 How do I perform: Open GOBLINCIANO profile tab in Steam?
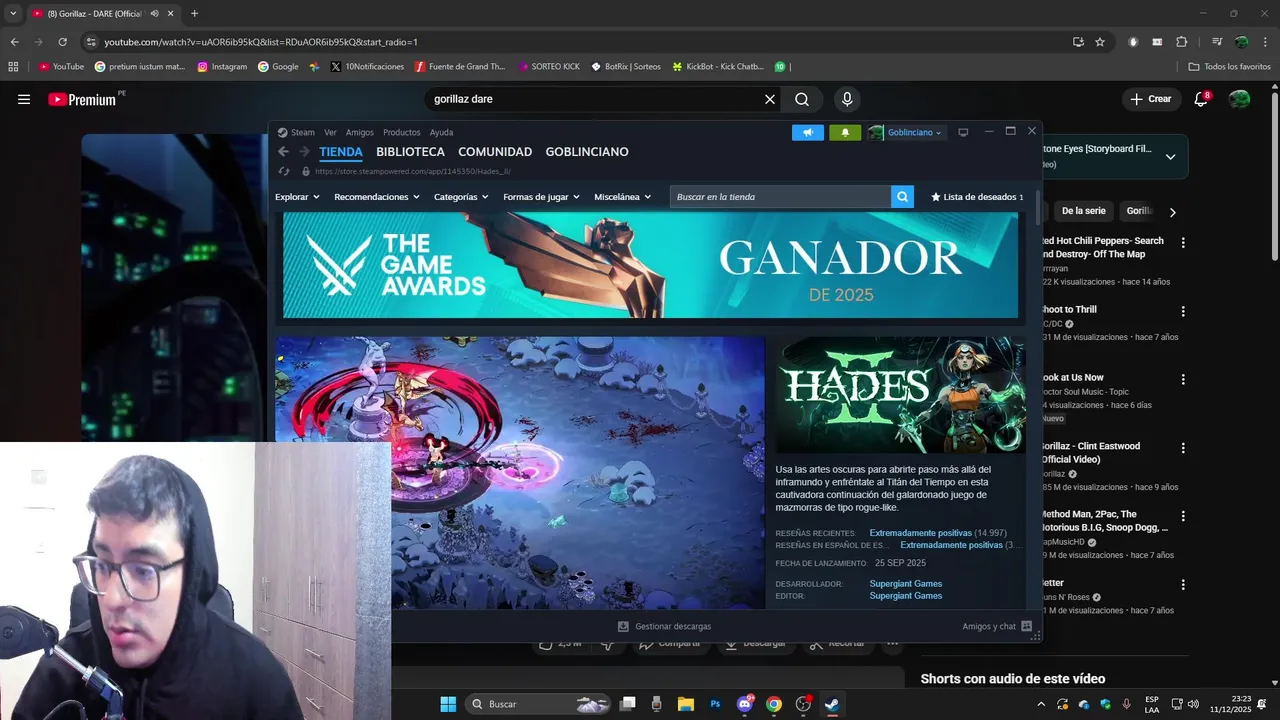[x=587, y=152]
